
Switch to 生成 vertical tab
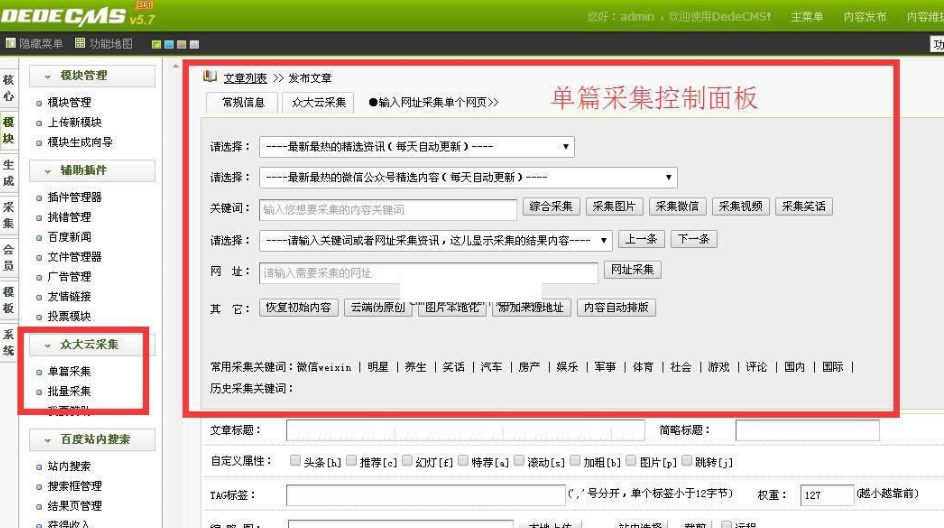click(8, 173)
